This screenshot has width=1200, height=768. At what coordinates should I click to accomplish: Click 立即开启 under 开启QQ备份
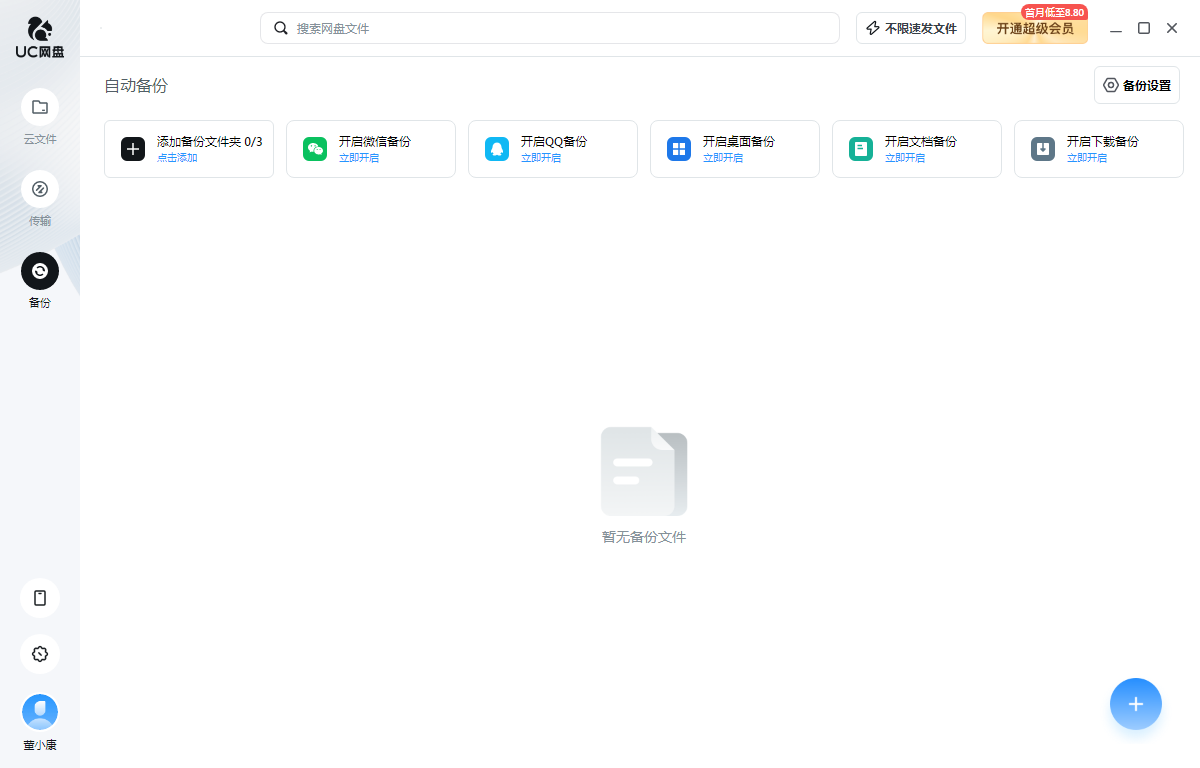click(541, 158)
